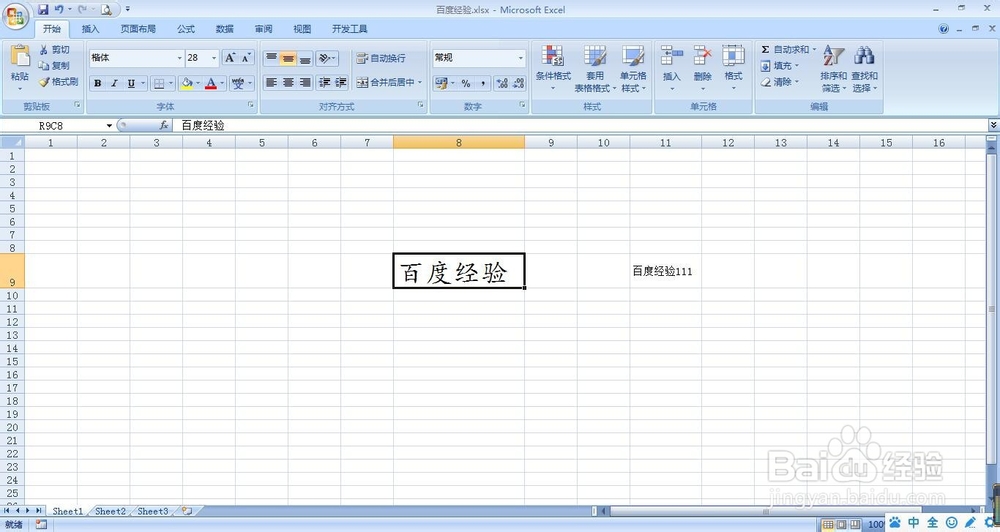
Task: Apply accounting number format icon
Action: [441, 83]
